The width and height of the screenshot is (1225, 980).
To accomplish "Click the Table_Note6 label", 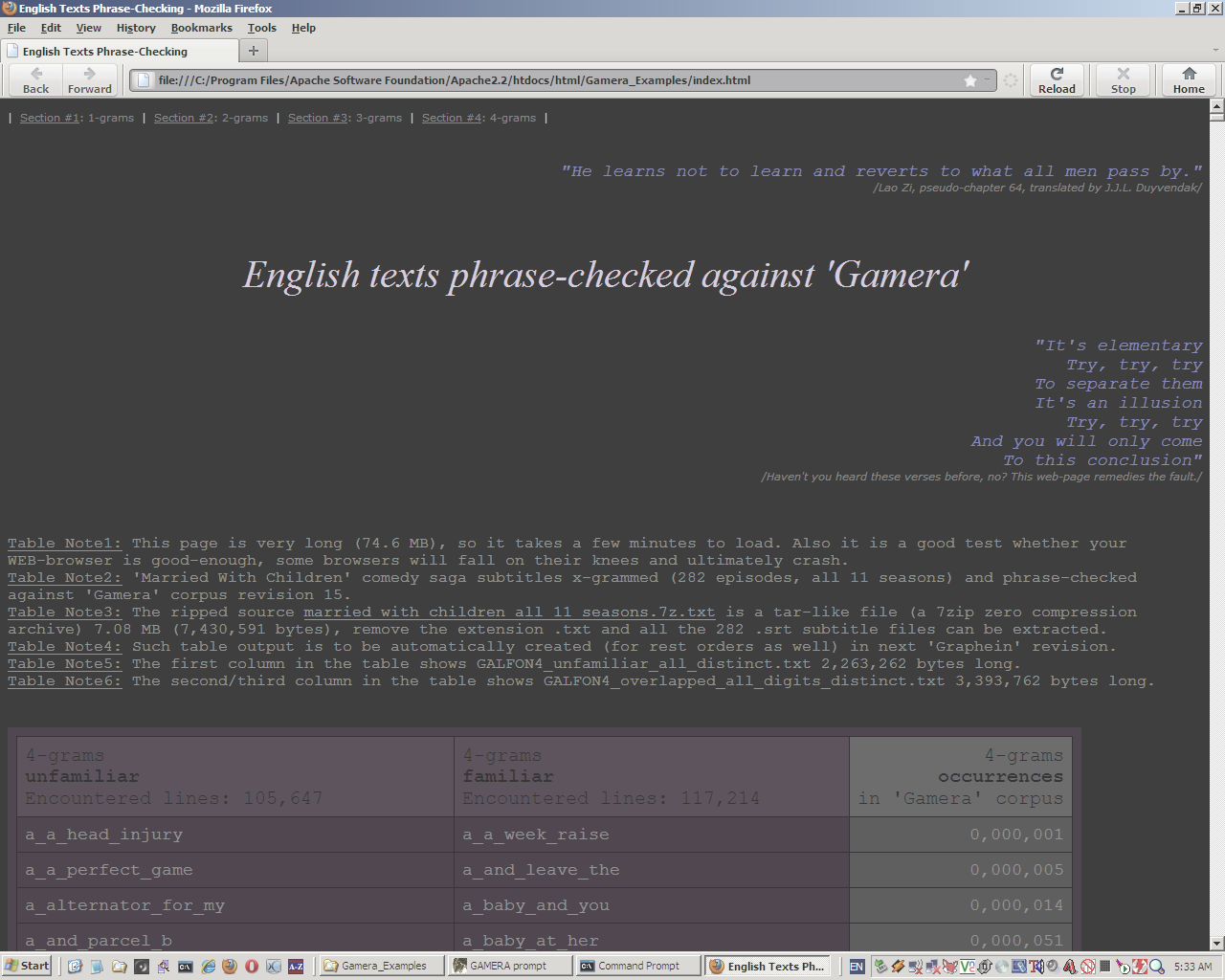I will [x=65, y=680].
